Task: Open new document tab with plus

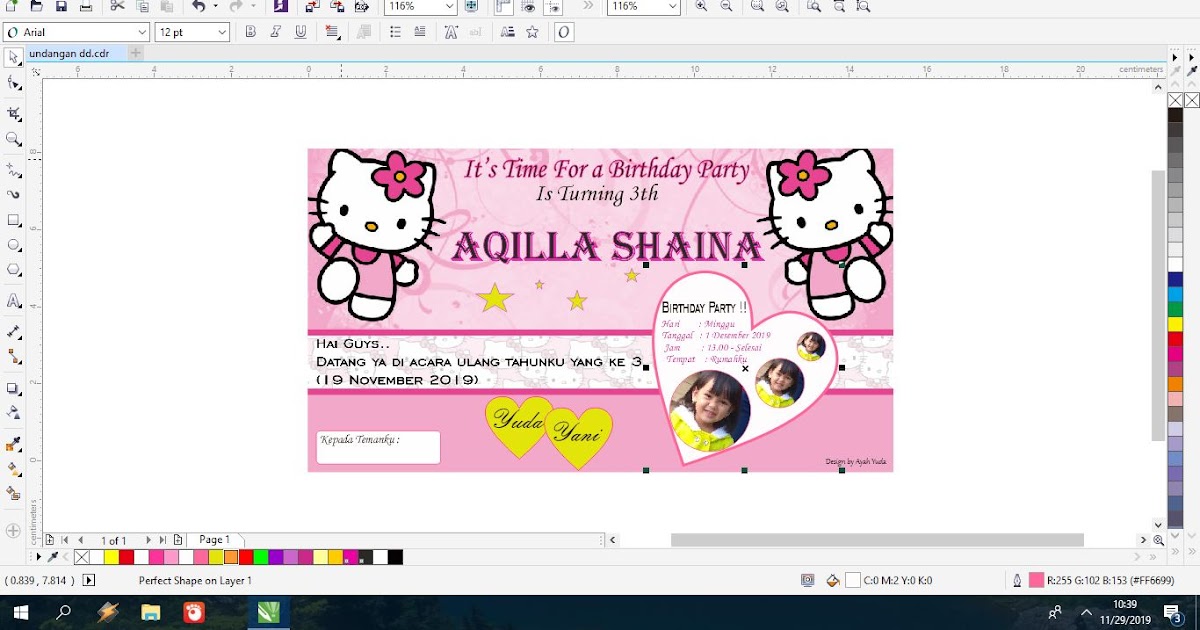Action: 135,53
